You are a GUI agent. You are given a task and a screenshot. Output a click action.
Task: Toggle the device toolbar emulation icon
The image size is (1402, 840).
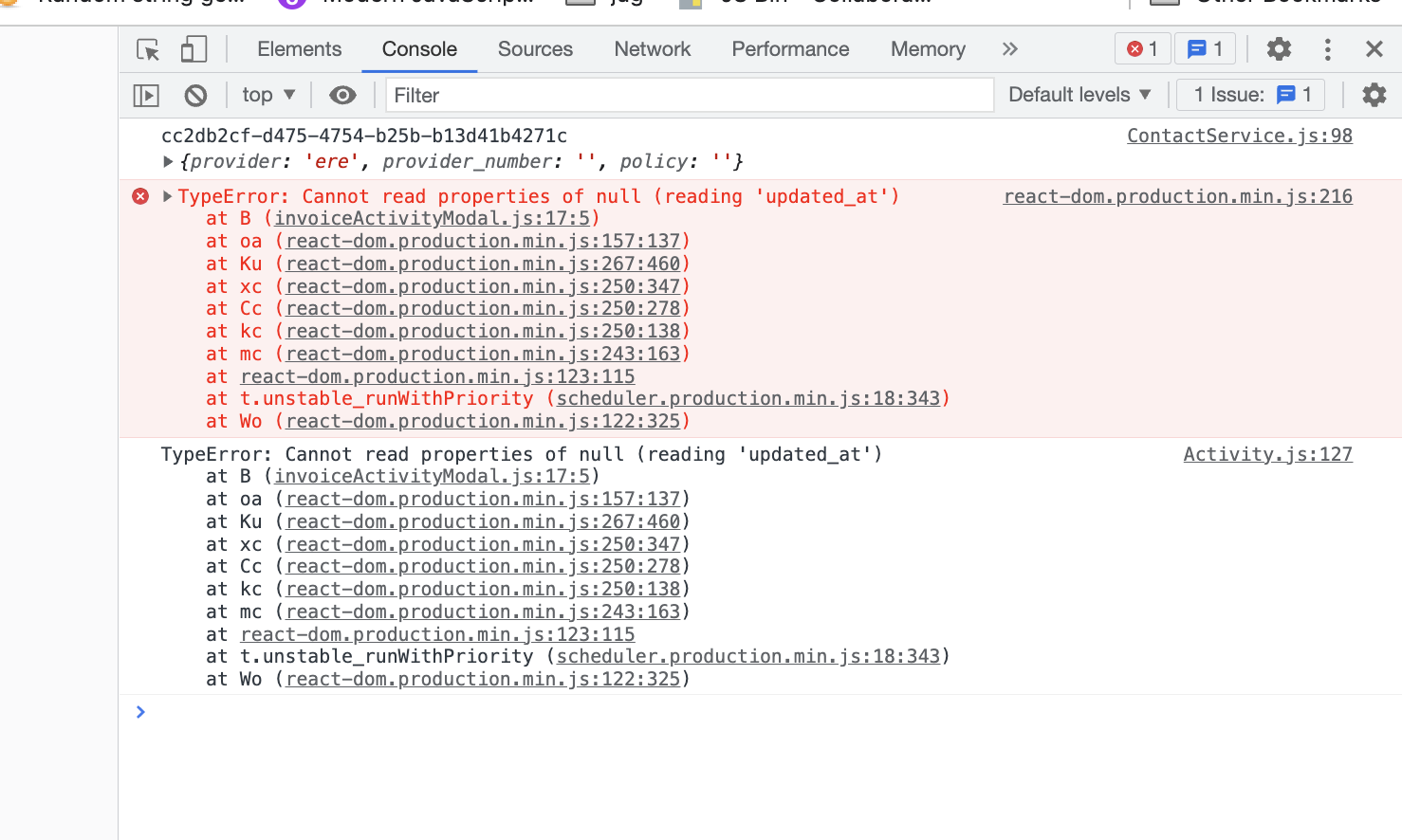click(194, 49)
